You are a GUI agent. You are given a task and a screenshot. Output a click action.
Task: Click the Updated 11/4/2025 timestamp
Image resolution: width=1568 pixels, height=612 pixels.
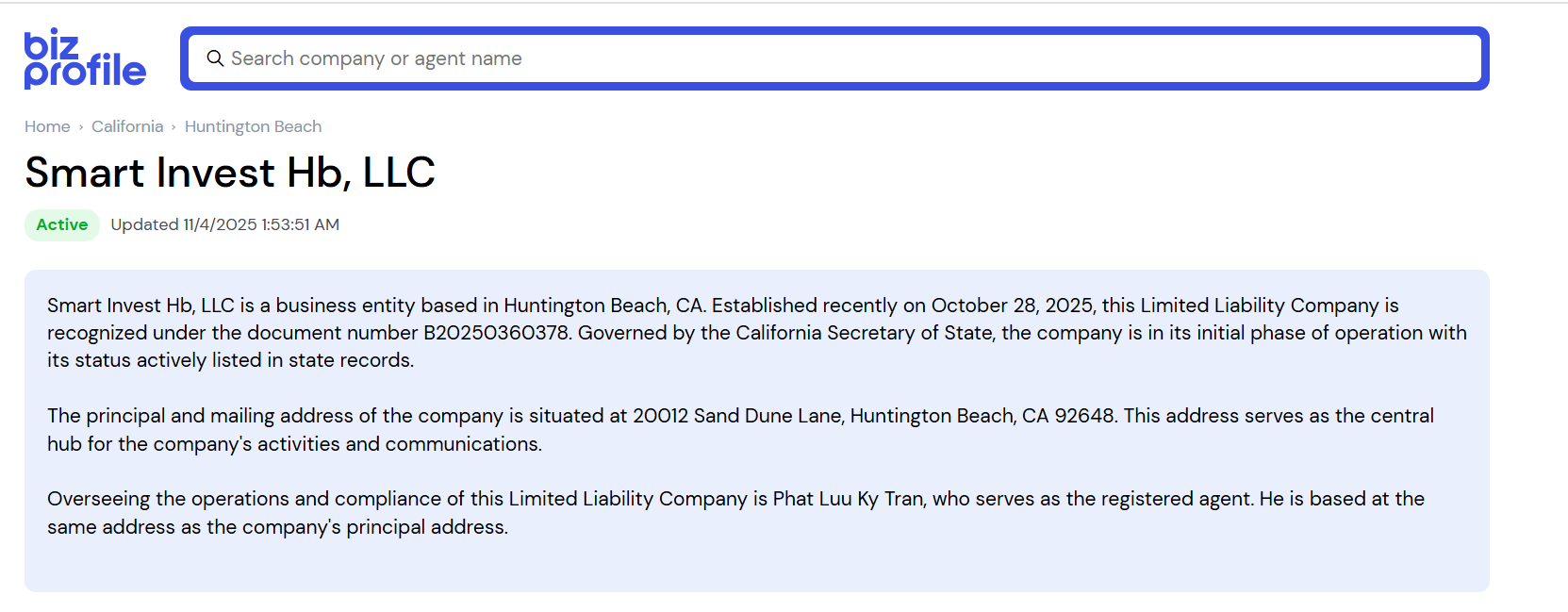(224, 224)
